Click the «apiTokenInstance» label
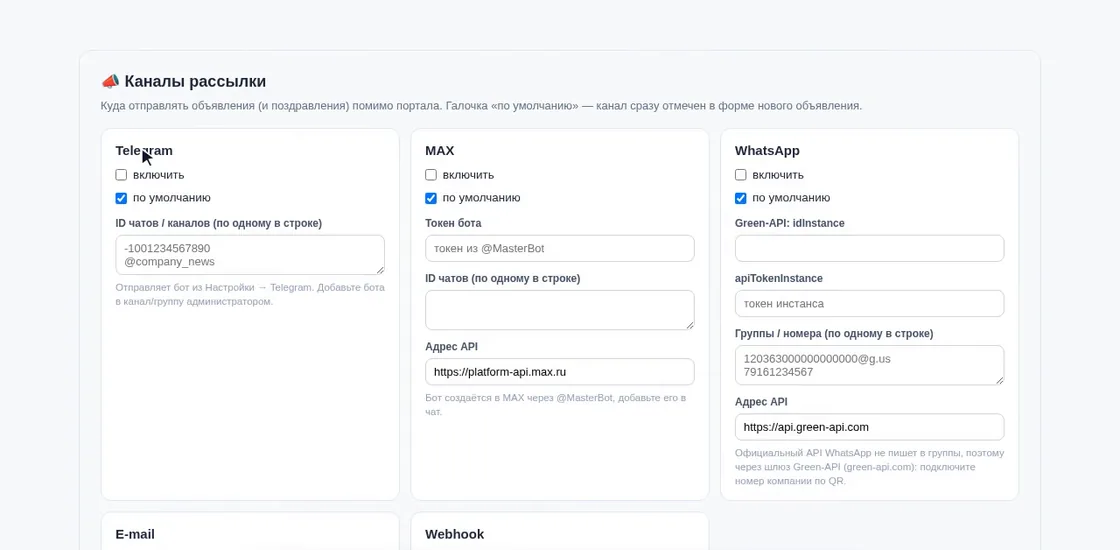Viewport: 1120px width, 550px height. pos(779,279)
